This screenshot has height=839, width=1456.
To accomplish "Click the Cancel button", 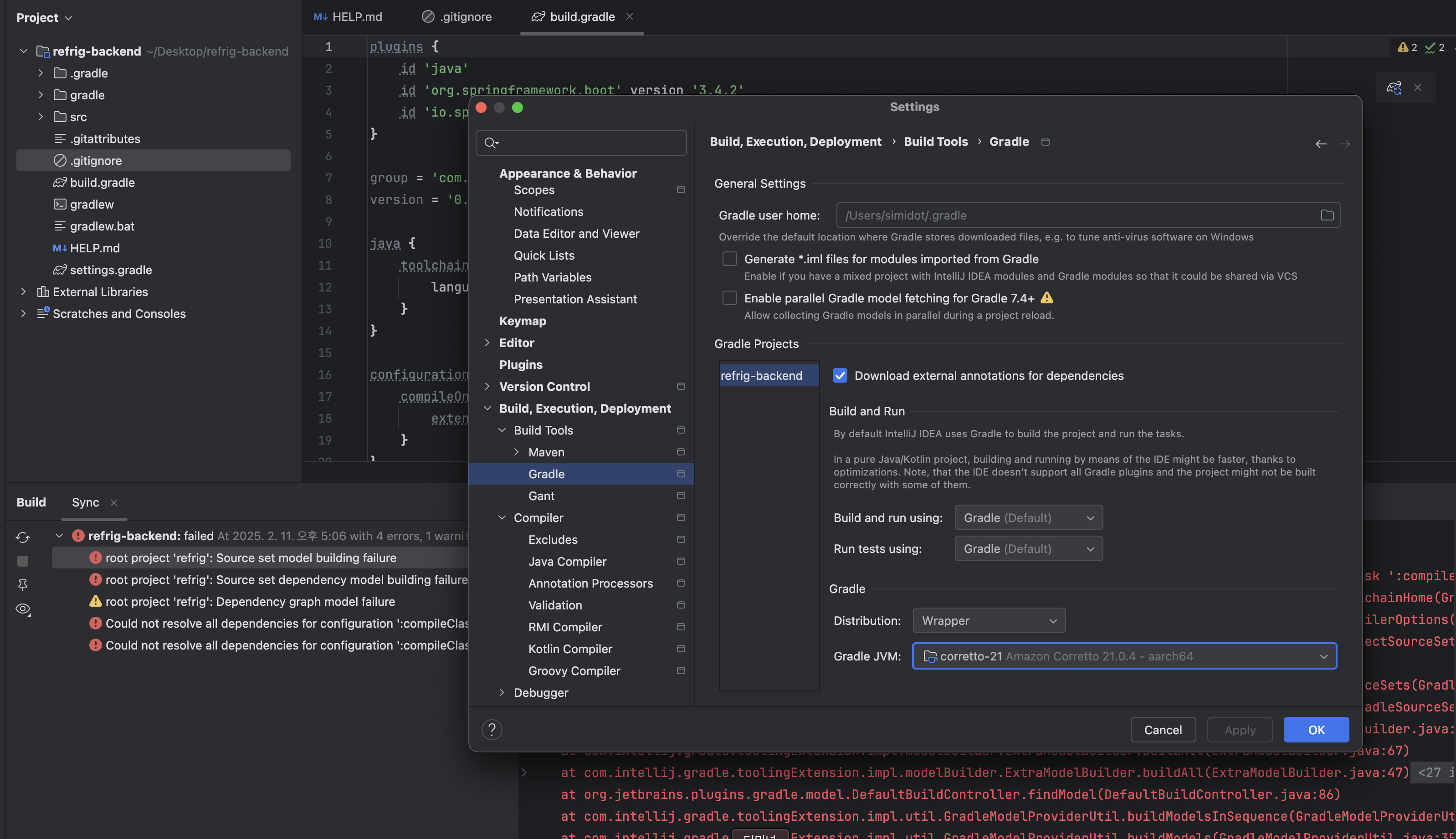I will point(1163,730).
